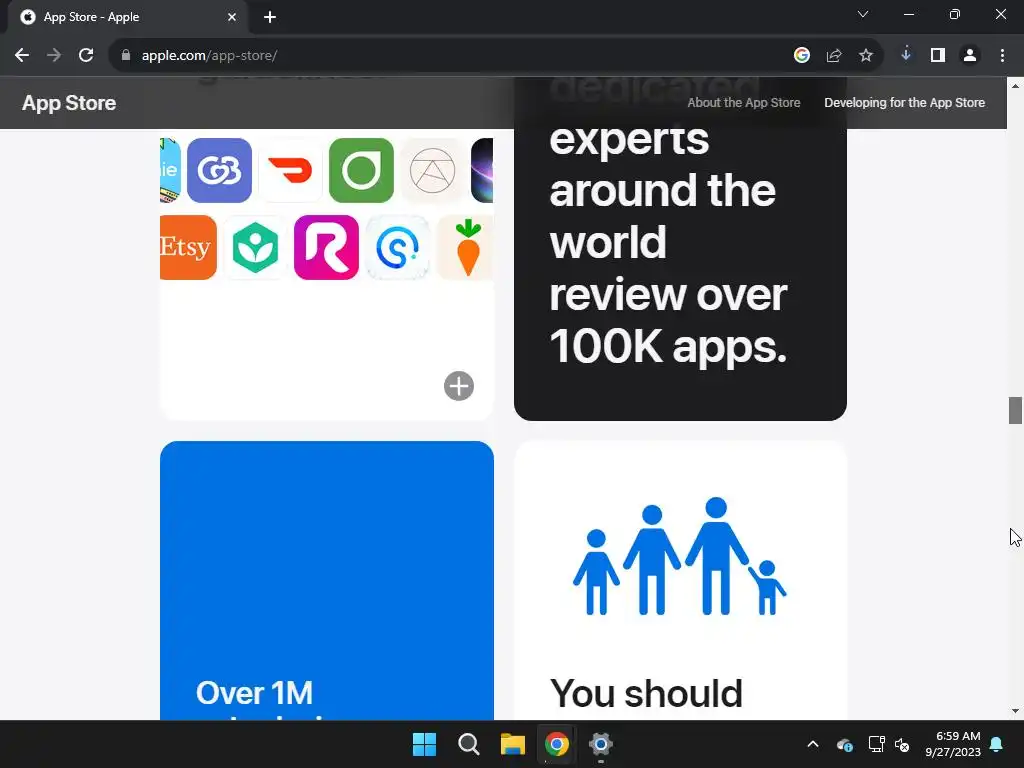
Task: Click the blue 'Over 1M' card
Action: (327, 581)
